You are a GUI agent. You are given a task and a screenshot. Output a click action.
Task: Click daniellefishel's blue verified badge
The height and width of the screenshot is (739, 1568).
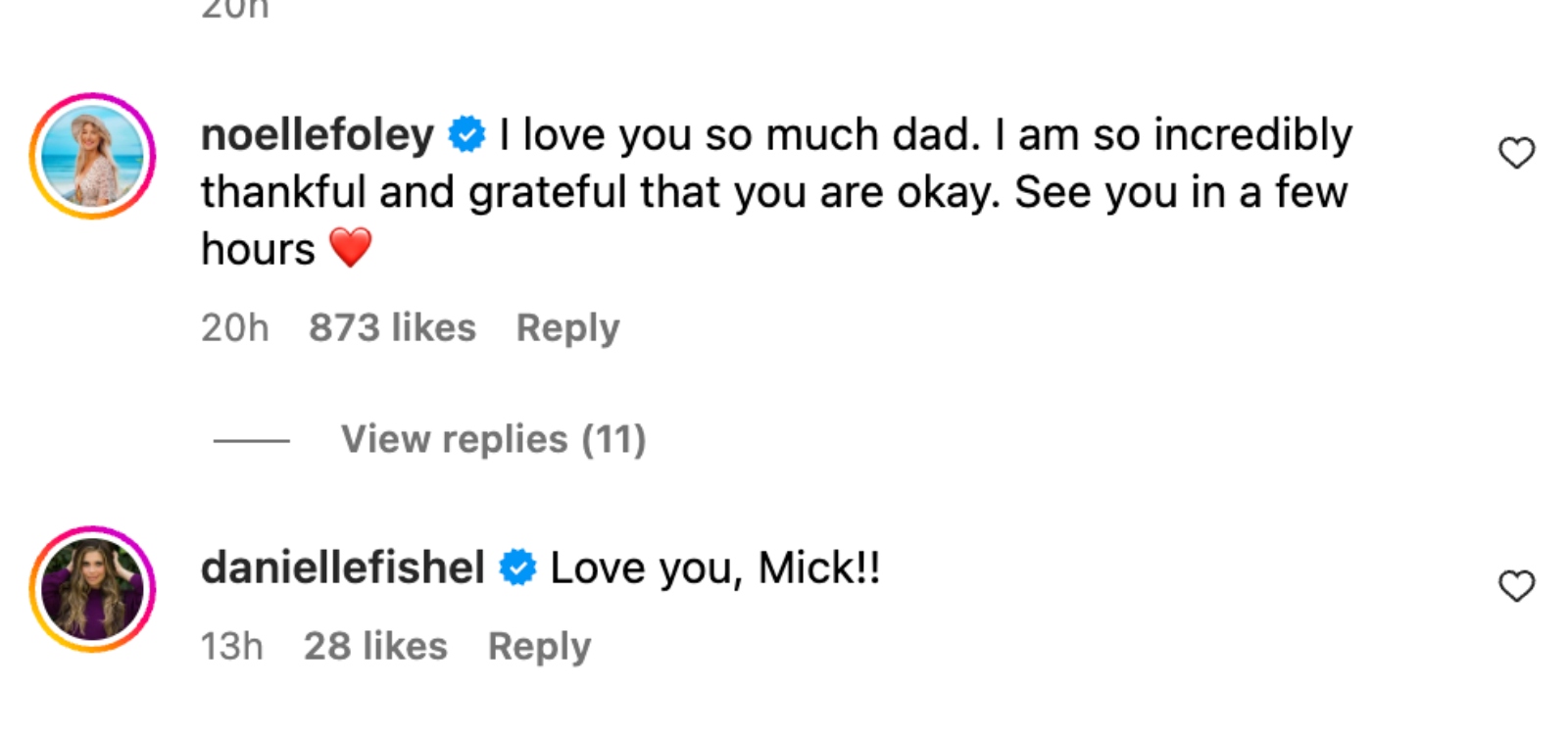[517, 568]
